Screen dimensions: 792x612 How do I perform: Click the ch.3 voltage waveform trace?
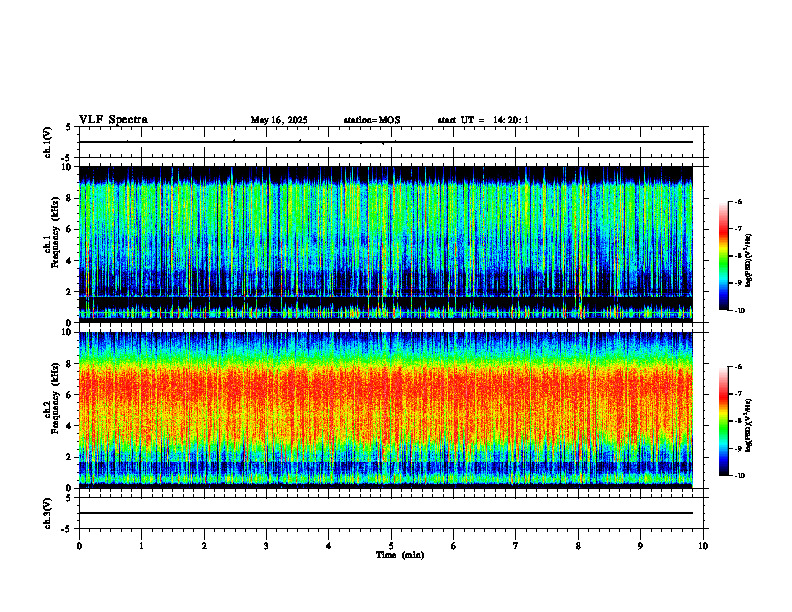(x=386, y=513)
